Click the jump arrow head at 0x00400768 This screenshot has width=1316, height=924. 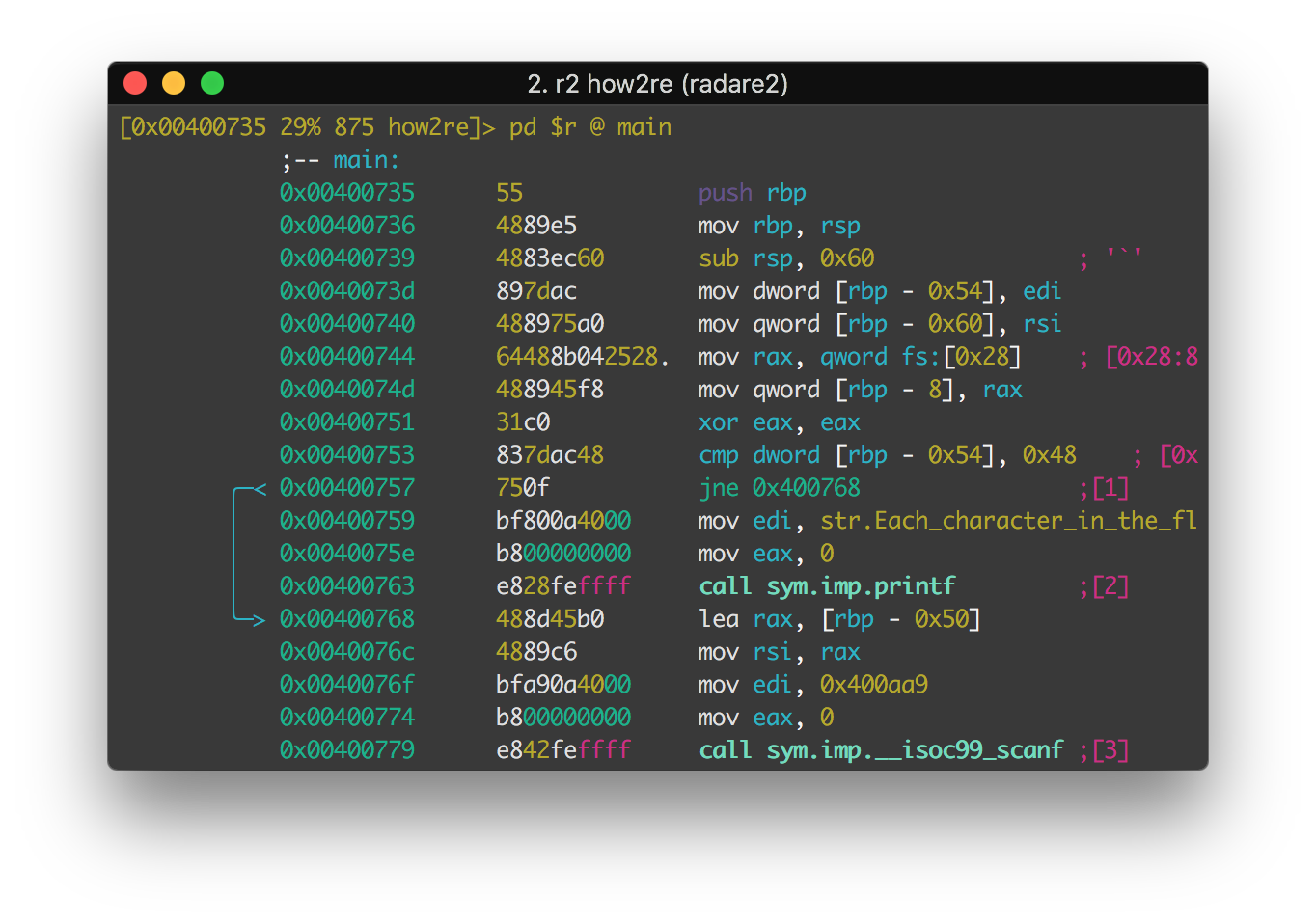coord(257,620)
